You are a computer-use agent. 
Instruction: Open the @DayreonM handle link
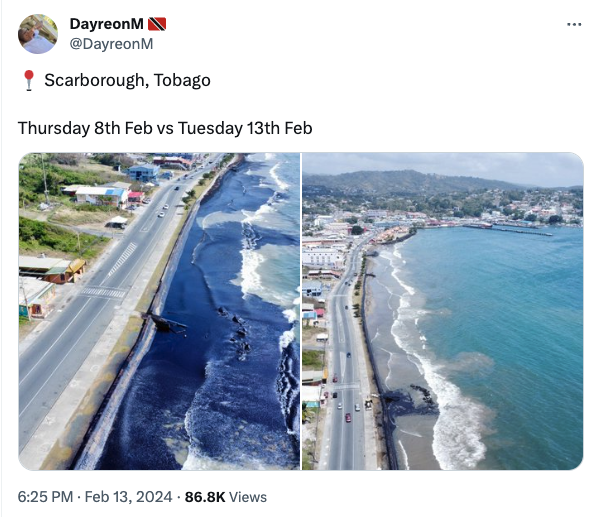pyautogui.click(x=111, y=44)
